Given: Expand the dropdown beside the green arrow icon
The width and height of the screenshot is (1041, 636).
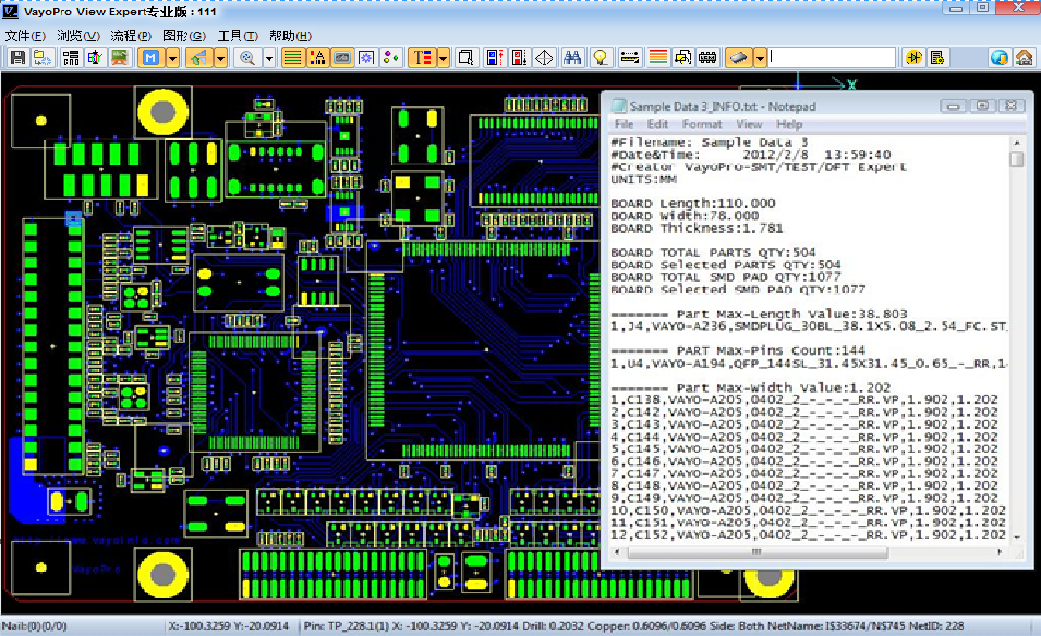Looking at the screenshot, I should [221, 58].
